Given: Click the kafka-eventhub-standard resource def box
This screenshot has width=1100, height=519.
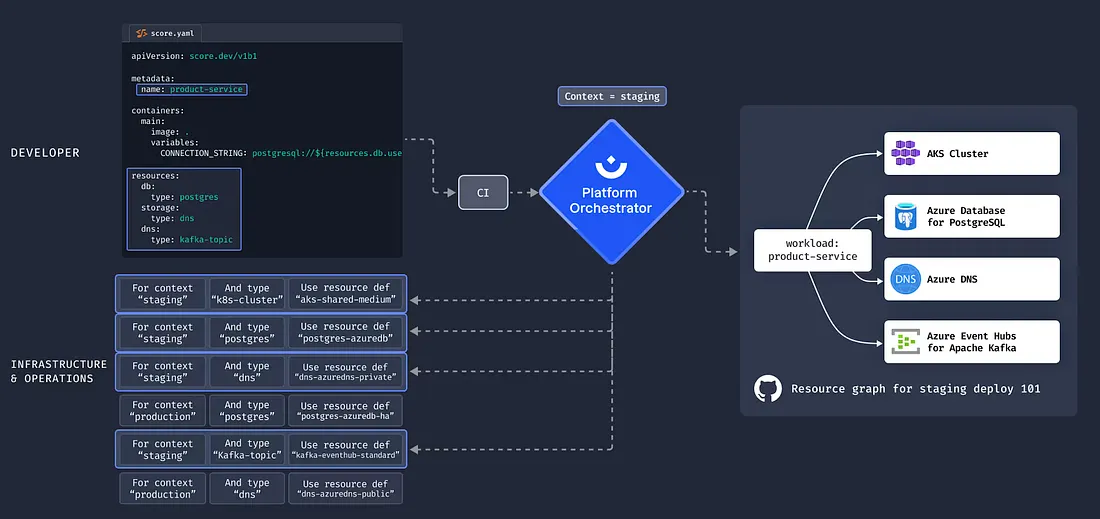Looking at the screenshot, I should (x=346, y=450).
